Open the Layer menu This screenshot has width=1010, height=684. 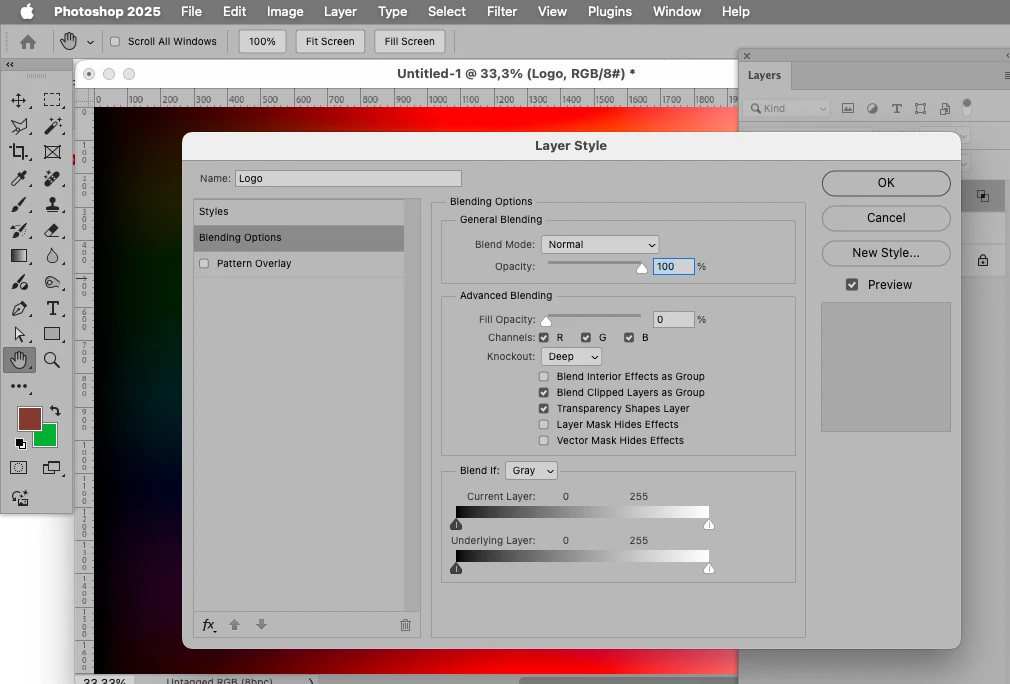click(x=340, y=12)
